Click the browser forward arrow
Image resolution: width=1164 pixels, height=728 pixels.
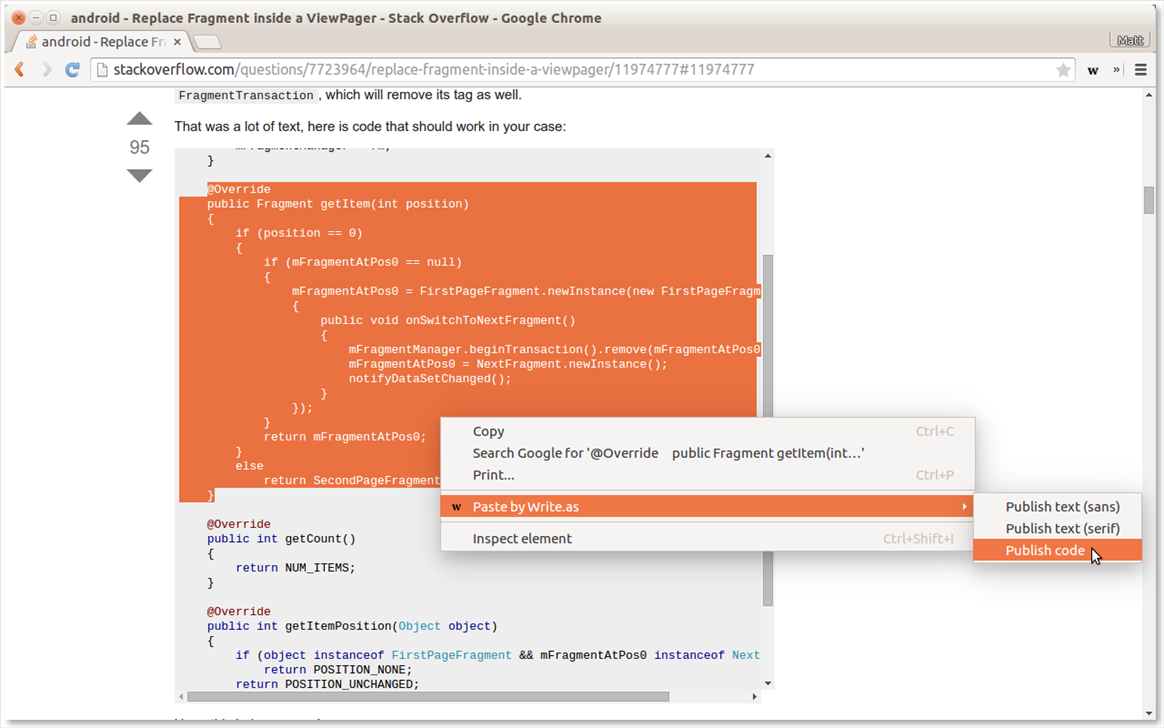[46, 70]
